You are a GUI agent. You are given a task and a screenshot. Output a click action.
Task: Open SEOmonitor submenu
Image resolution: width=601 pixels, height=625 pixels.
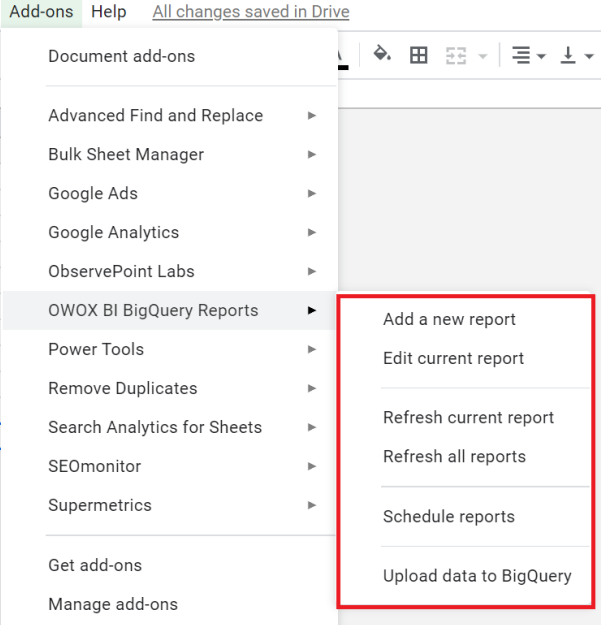tap(170, 466)
